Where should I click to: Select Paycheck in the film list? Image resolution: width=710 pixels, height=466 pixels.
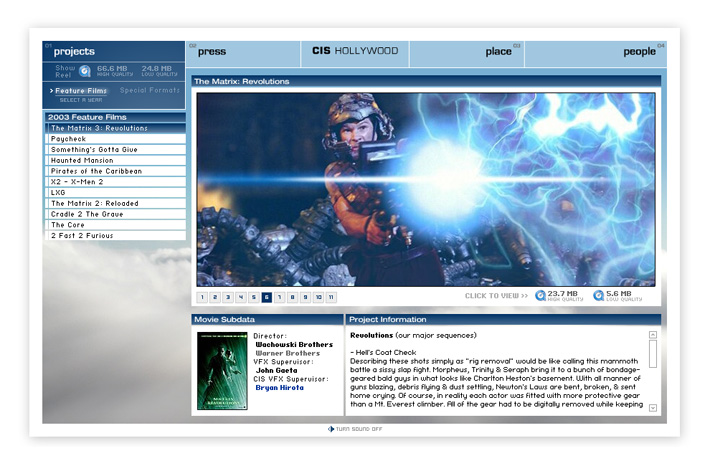(x=115, y=139)
